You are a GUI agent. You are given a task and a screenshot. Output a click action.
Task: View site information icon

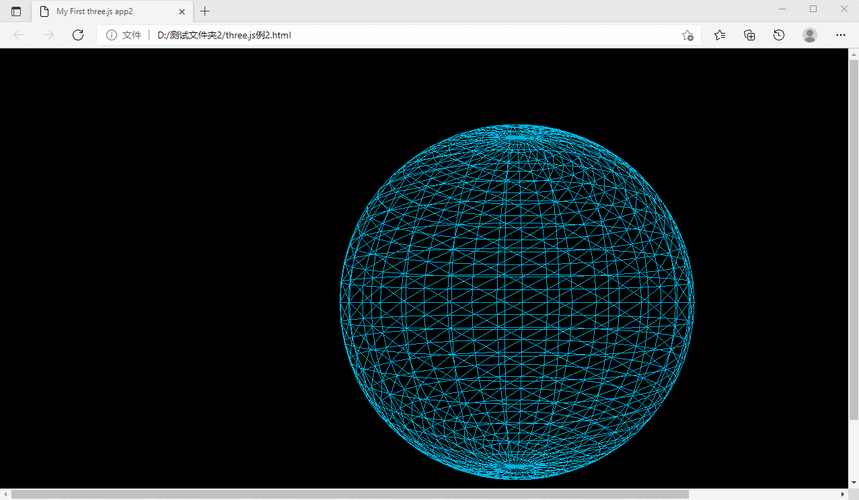tap(111, 35)
